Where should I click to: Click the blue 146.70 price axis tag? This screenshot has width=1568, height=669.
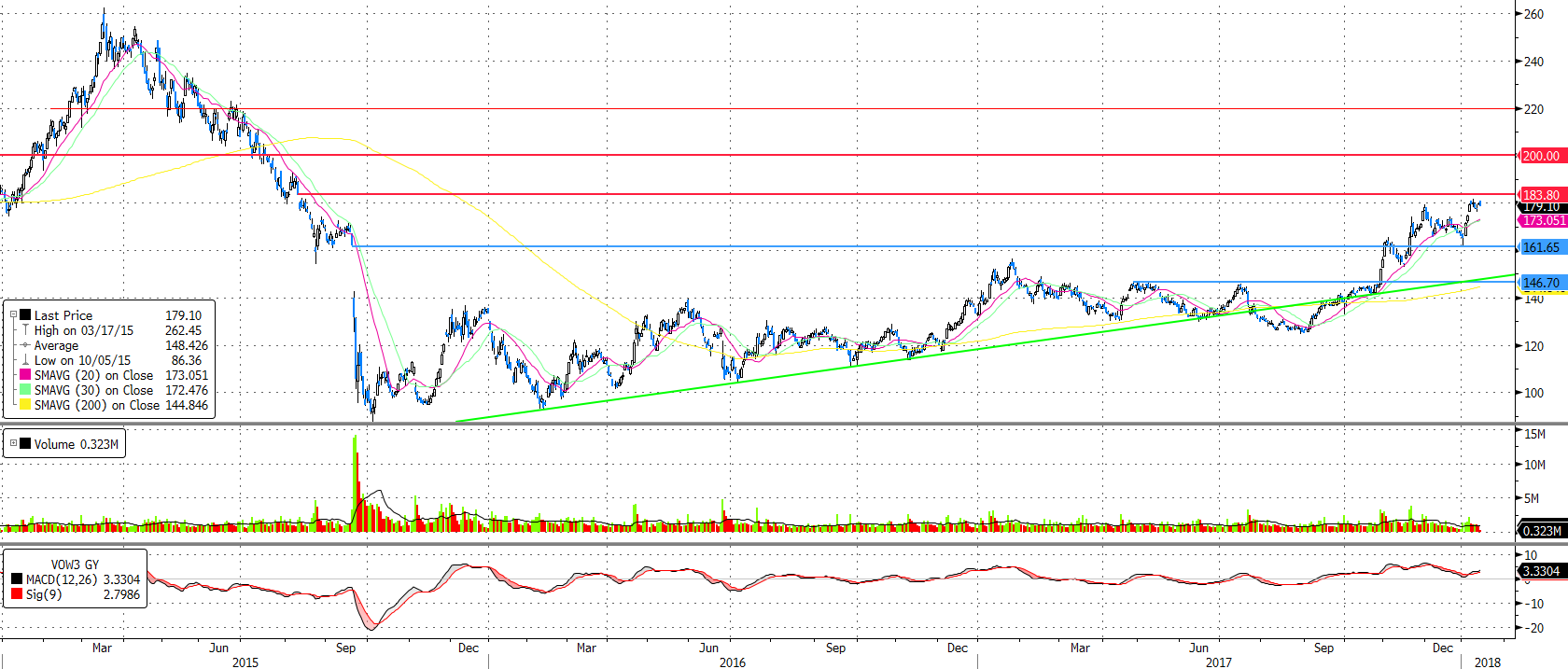[x=1541, y=282]
